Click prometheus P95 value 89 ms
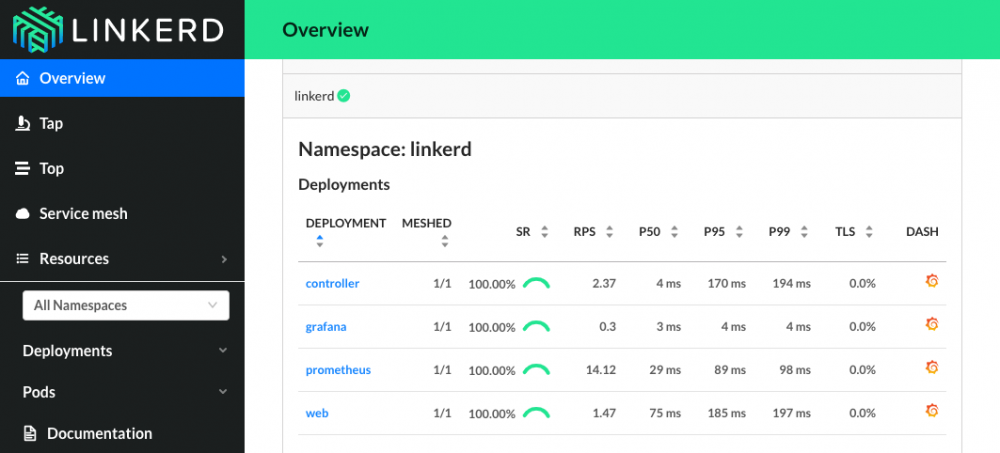This screenshot has height=453, width=1000. click(730, 370)
